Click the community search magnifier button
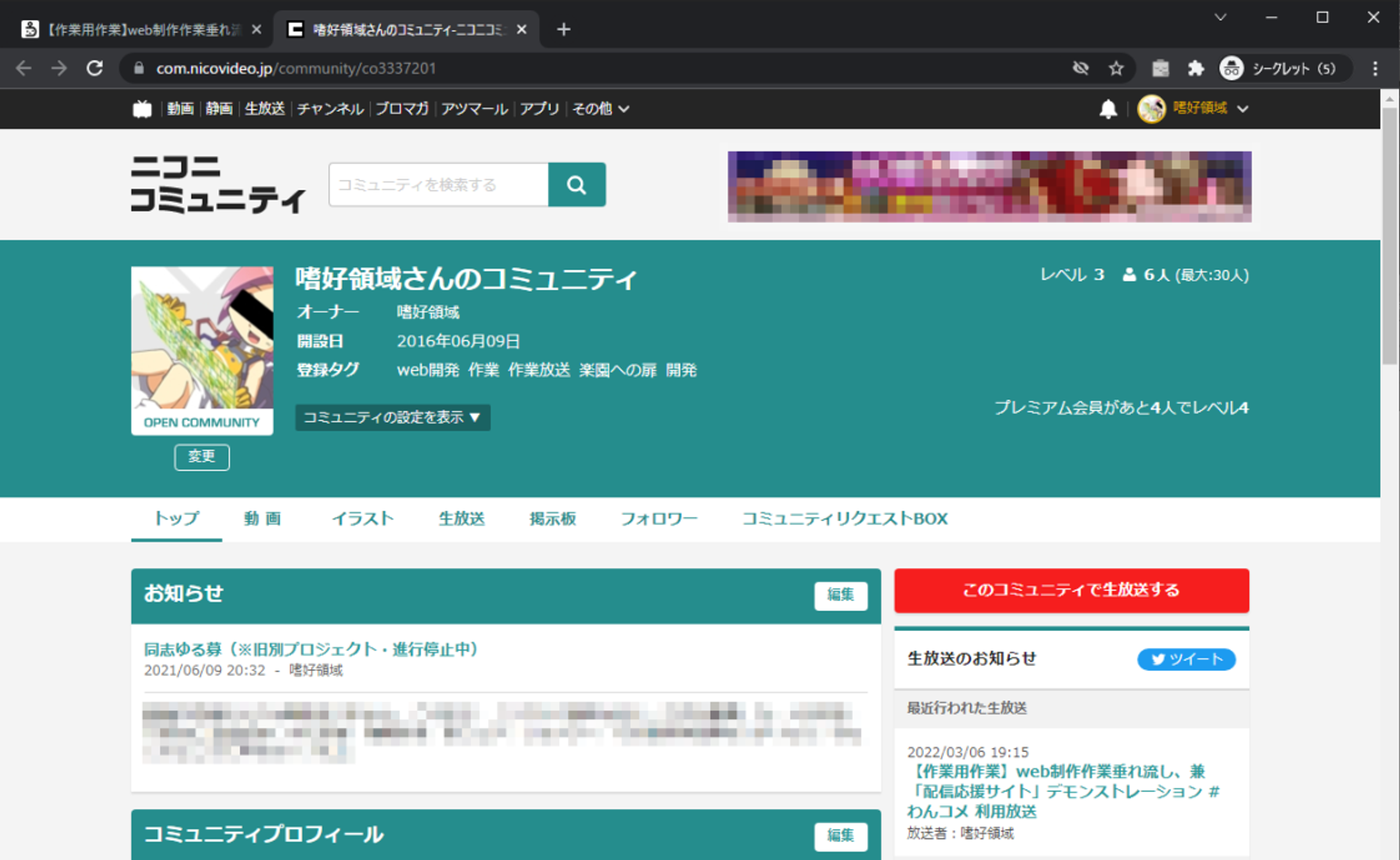 [x=576, y=185]
